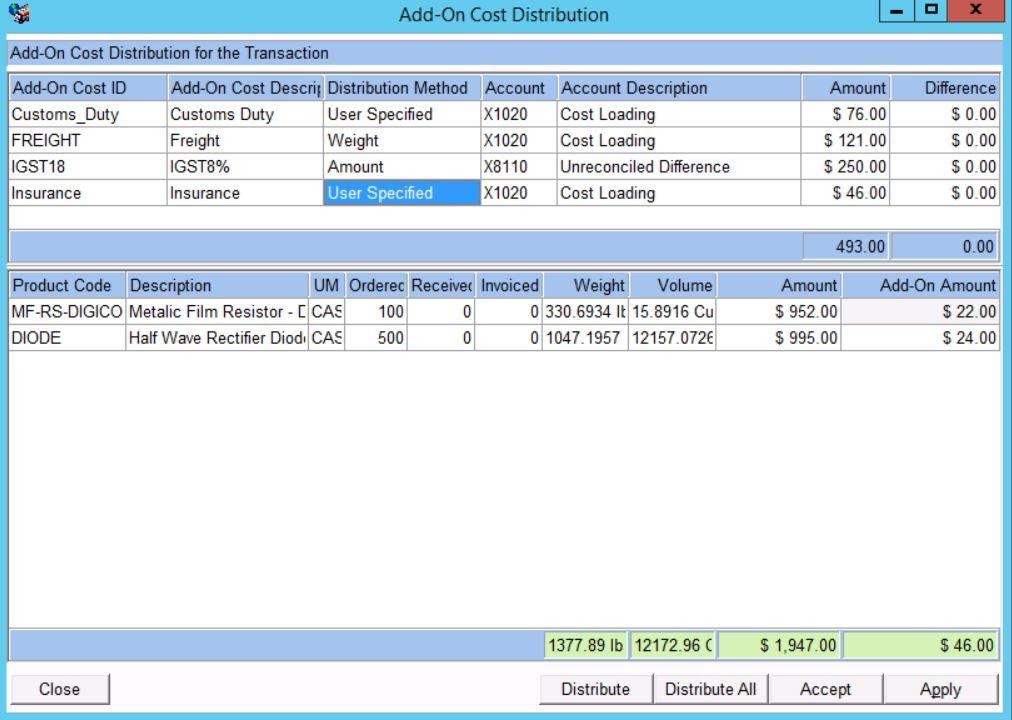Image resolution: width=1012 pixels, height=720 pixels.
Task: Open Insurance Distribution Method dropdown cell
Action: [402, 193]
